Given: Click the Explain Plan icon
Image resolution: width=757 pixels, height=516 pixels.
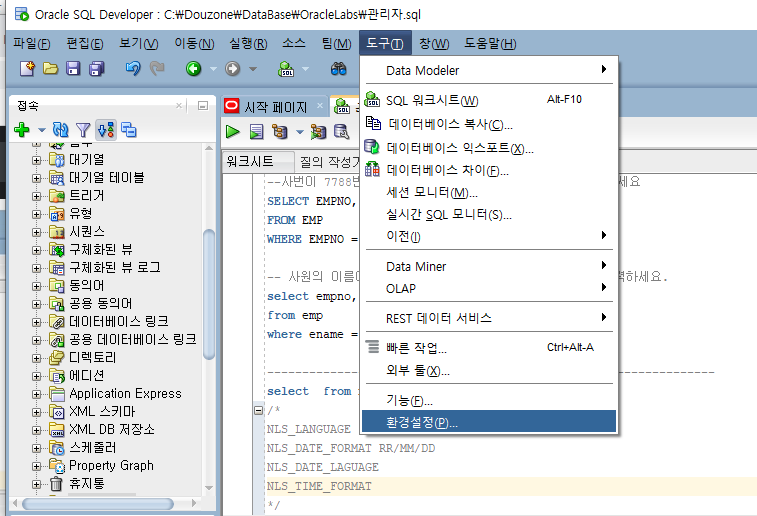Looking at the screenshot, I should point(280,131).
